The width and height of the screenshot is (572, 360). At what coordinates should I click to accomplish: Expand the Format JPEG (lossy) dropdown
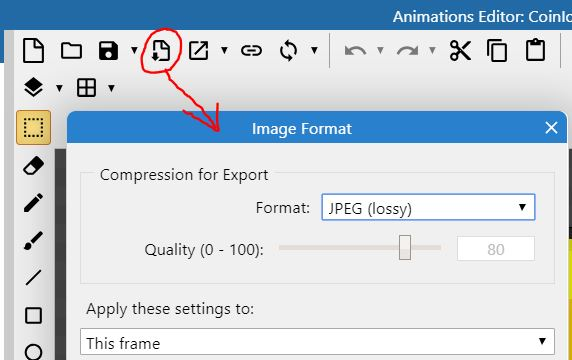(x=428, y=207)
